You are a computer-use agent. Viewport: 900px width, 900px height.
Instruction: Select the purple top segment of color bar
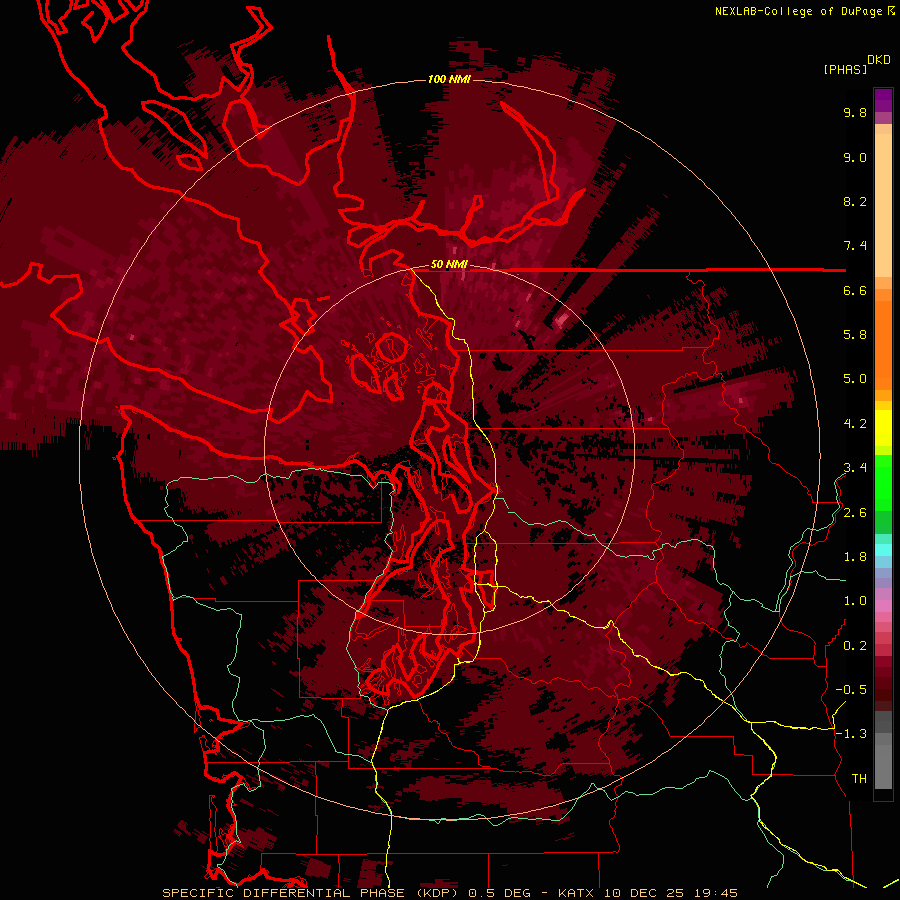(x=883, y=100)
